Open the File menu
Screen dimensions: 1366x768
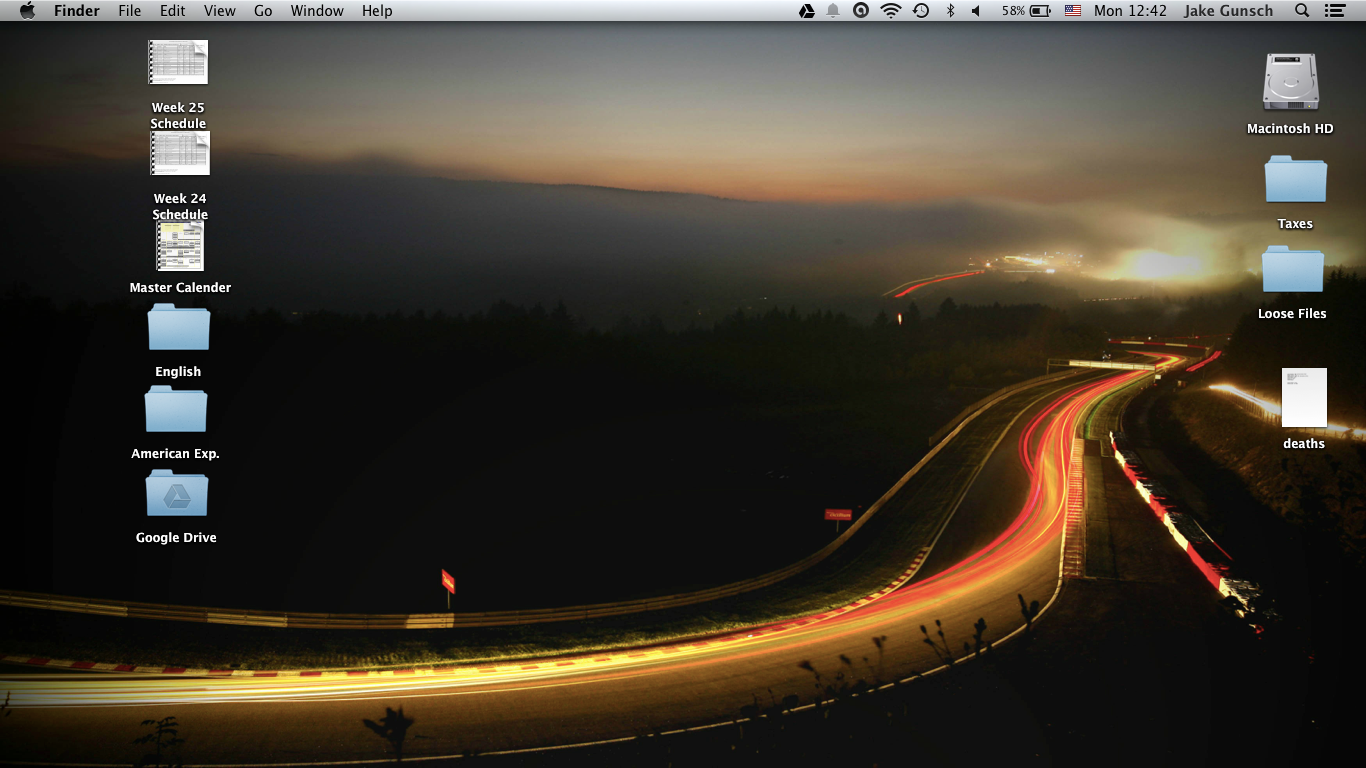click(x=129, y=11)
